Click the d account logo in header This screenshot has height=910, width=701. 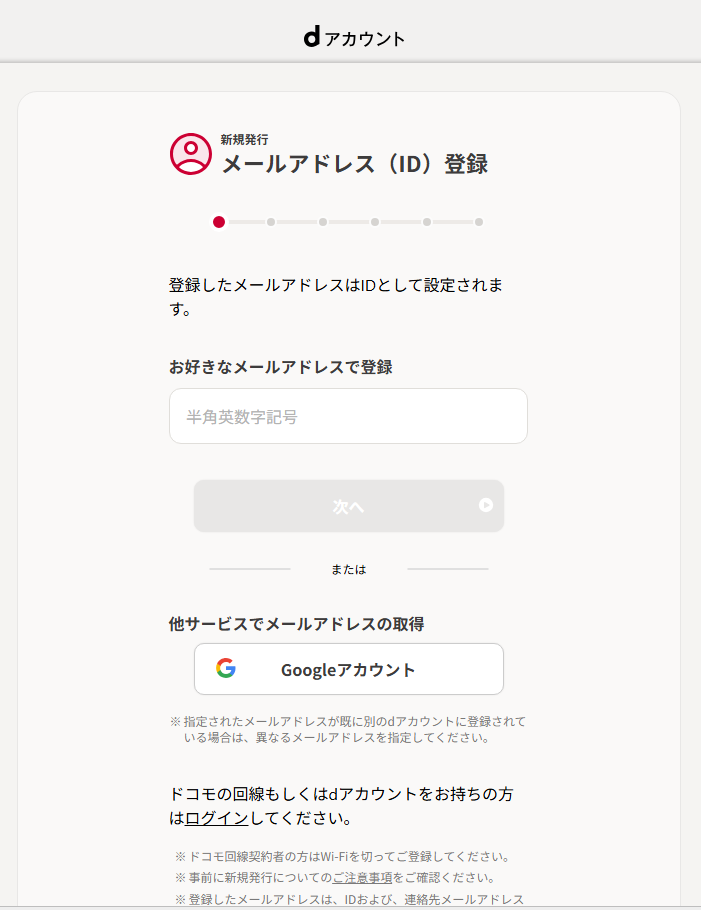point(354,38)
